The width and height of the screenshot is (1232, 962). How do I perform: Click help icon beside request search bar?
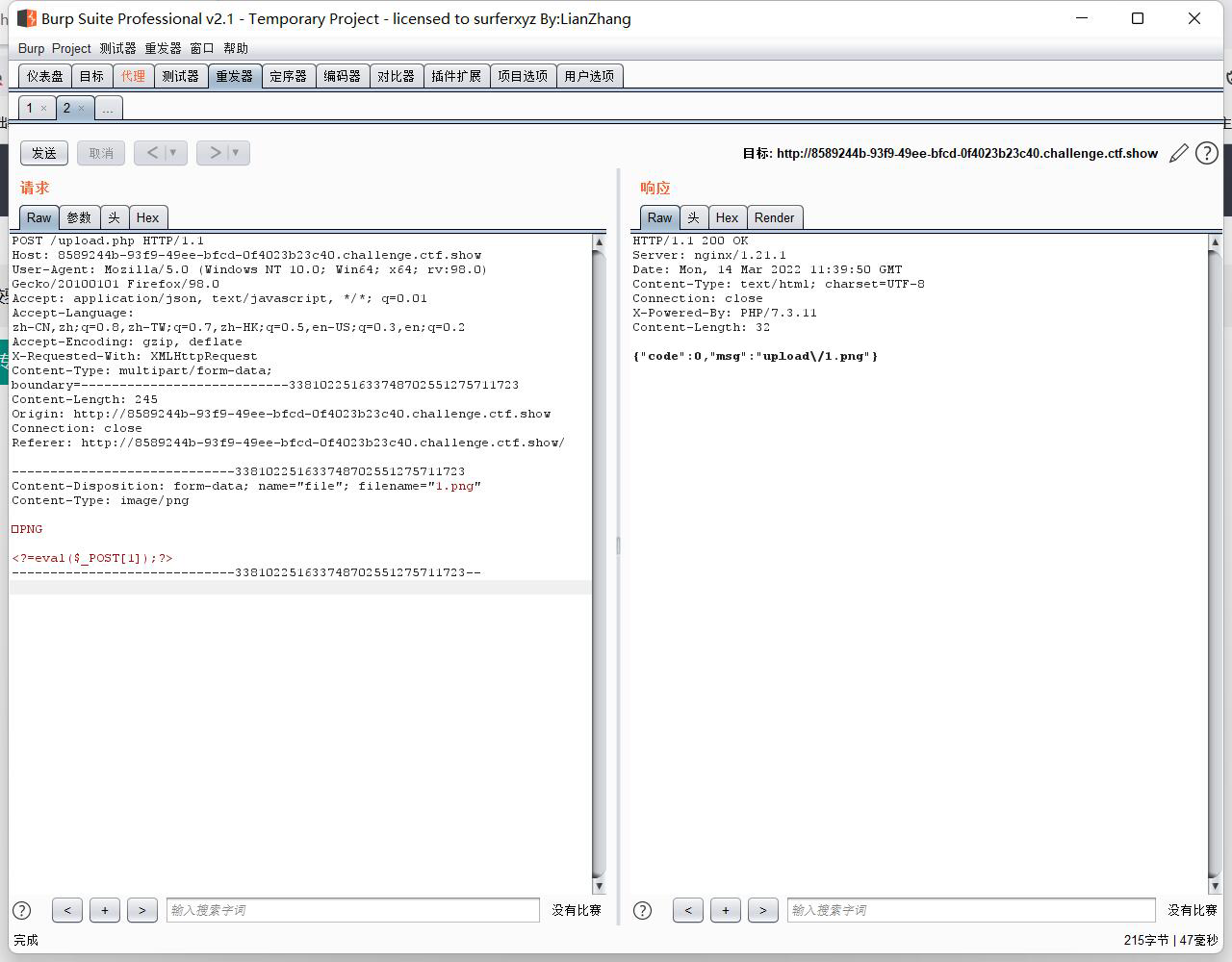[x=21, y=910]
